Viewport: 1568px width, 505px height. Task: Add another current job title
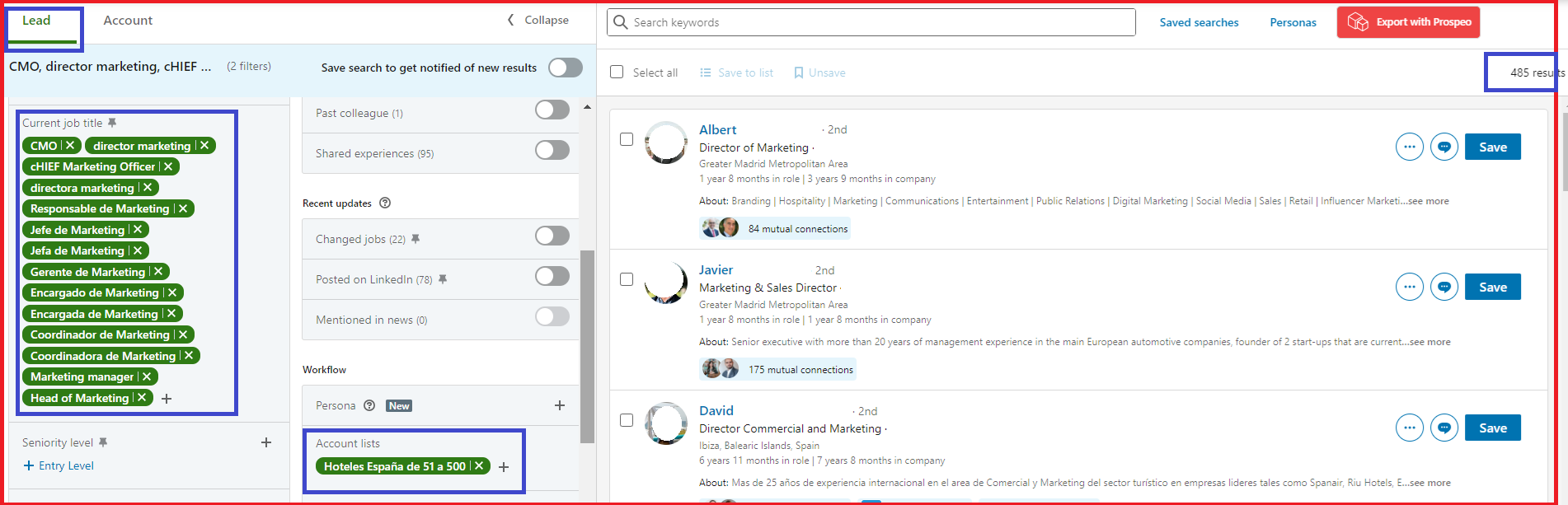[167, 399]
